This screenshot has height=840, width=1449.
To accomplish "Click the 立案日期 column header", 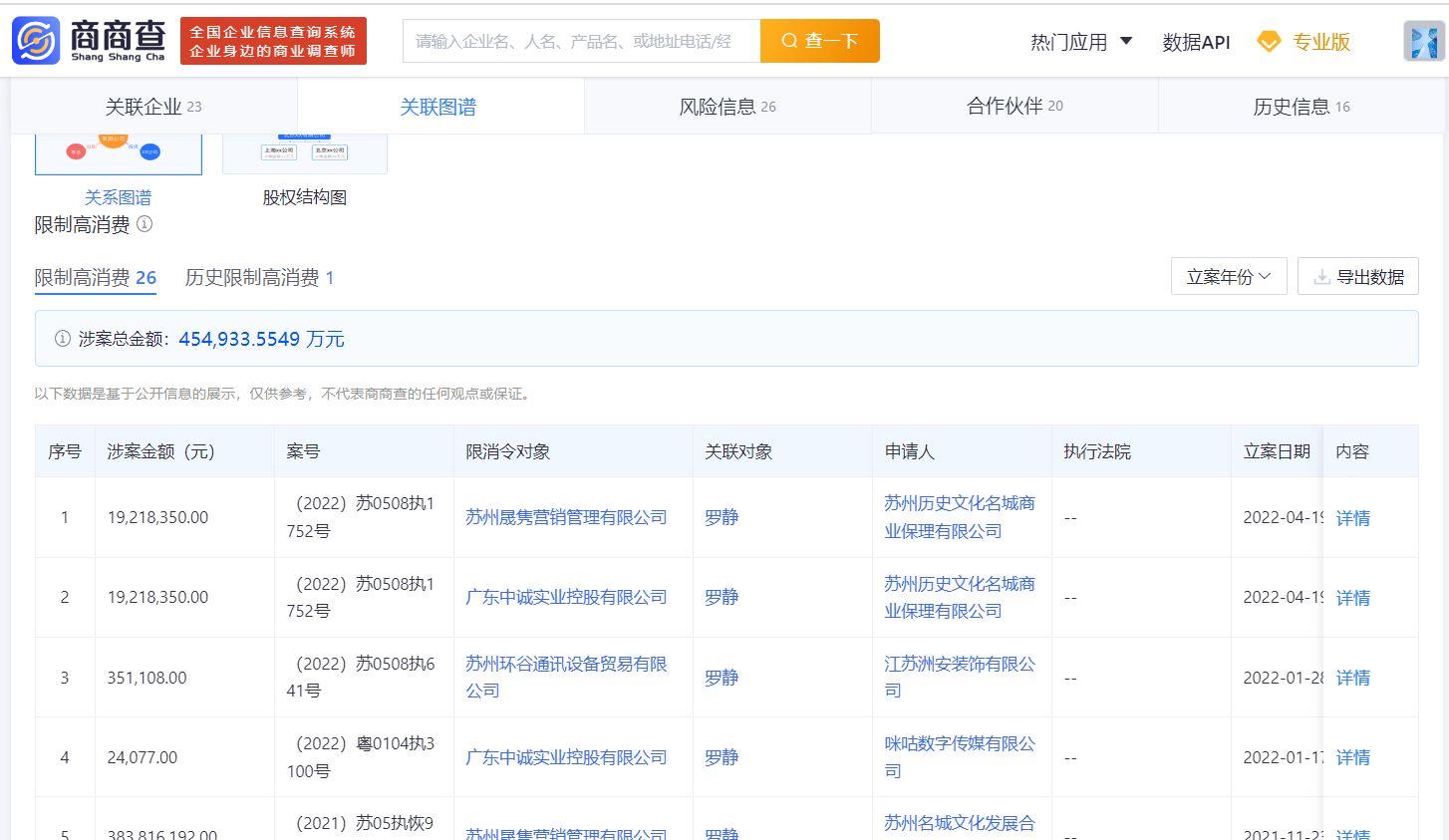I will click(x=1277, y=451).
